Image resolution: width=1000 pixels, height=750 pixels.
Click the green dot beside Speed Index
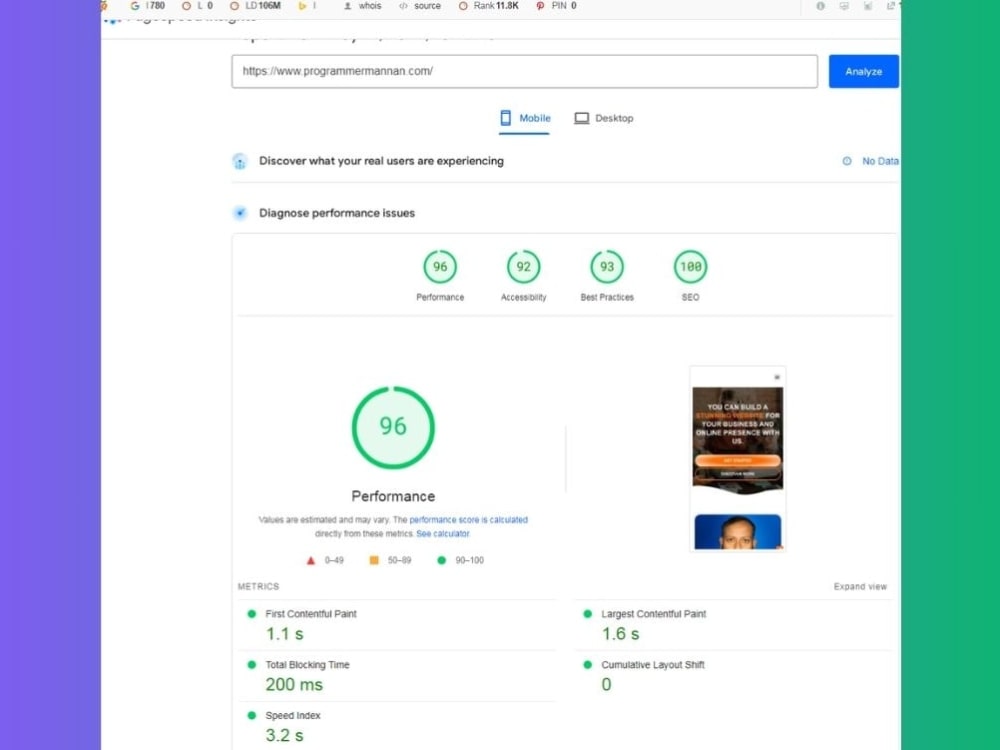(x=252, y=716)
